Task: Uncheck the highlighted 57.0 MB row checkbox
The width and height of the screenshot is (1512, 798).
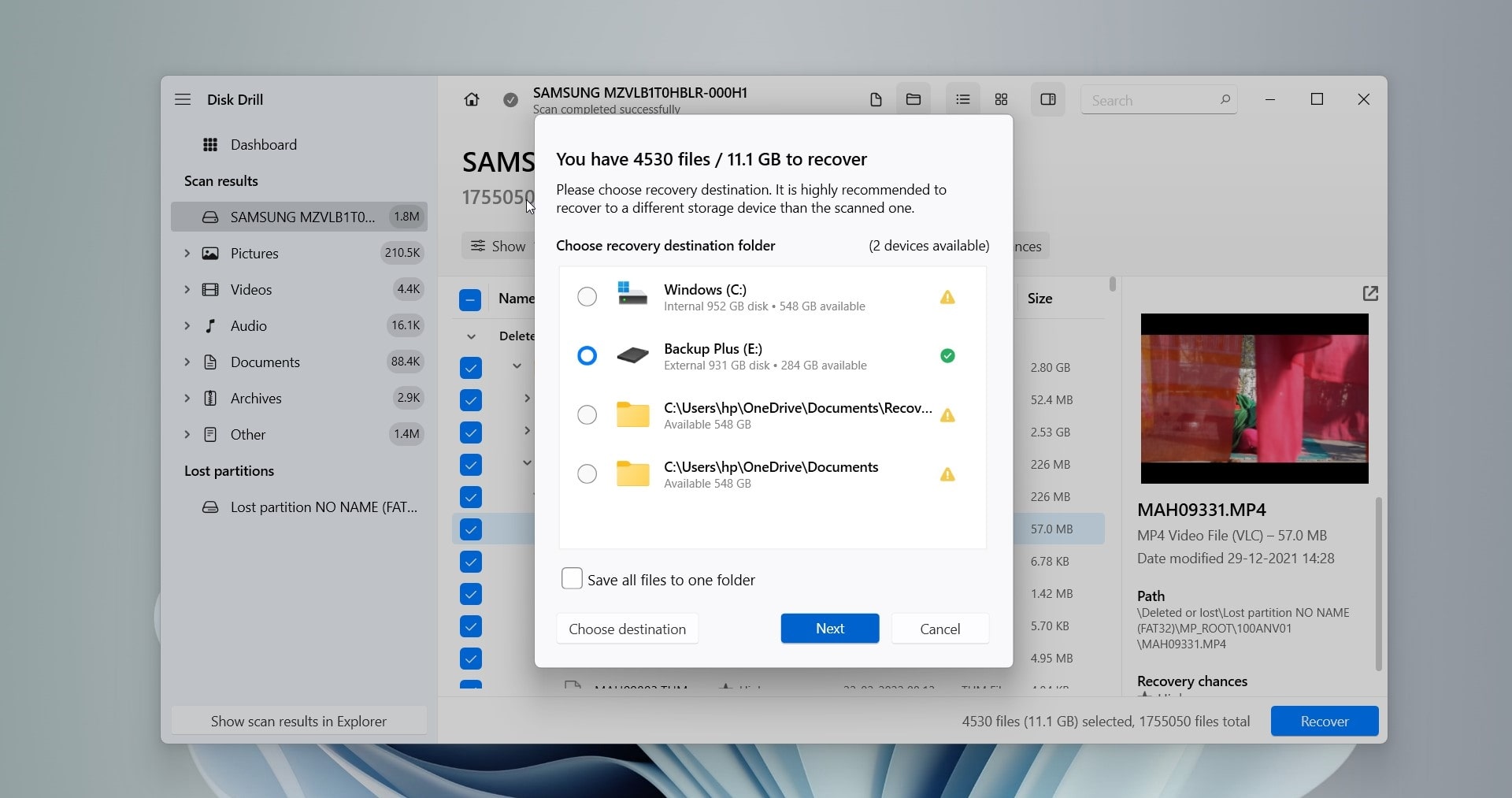Action: [470, 529]
